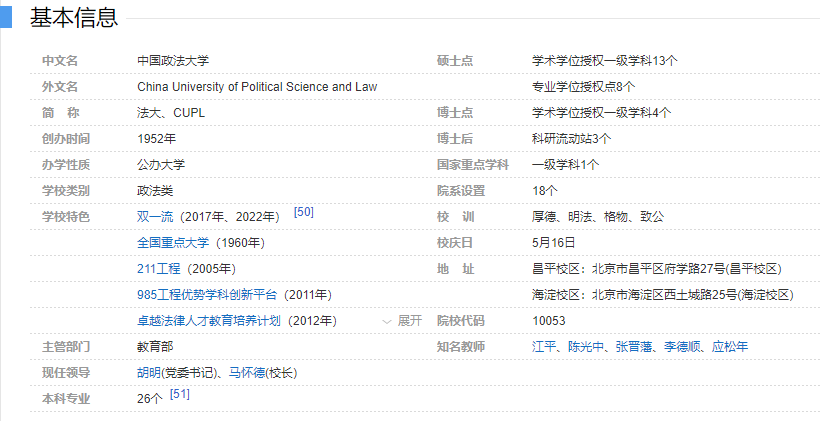Open 应松年 teacher link
The width and height of the screenshot is (830, 421).
pos(730,347)
